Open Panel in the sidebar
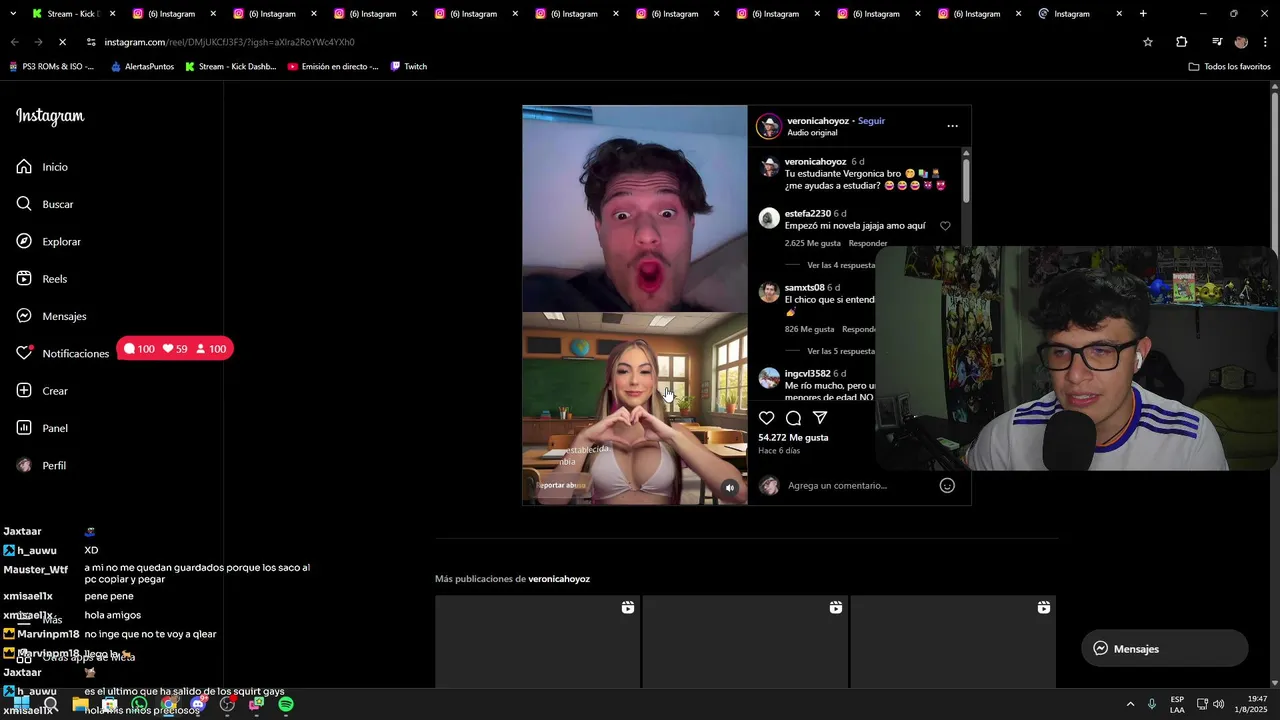Screen dimensions: 1280x720 [x=42, y=428]
